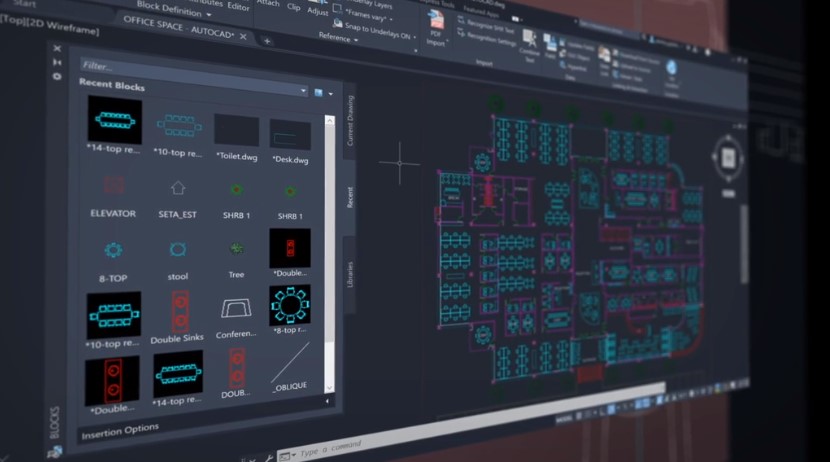Close the OFFICE SPACE - AUTOCAD tab
The height and width of the screenshot is (462, 830).
[243, 36]
